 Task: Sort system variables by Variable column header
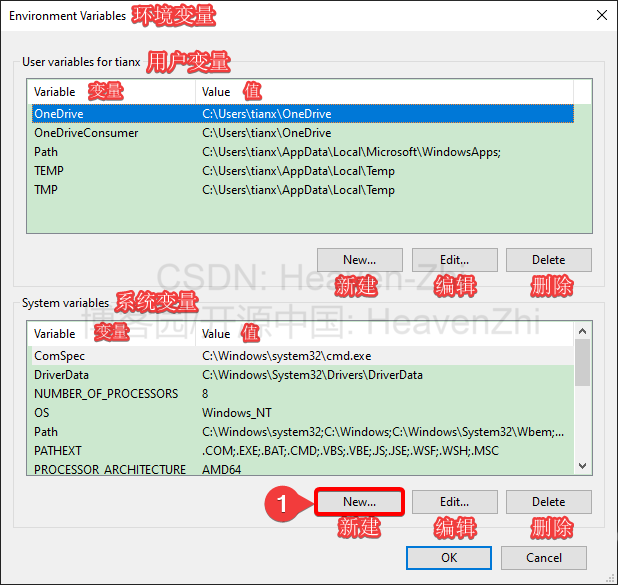112,334
